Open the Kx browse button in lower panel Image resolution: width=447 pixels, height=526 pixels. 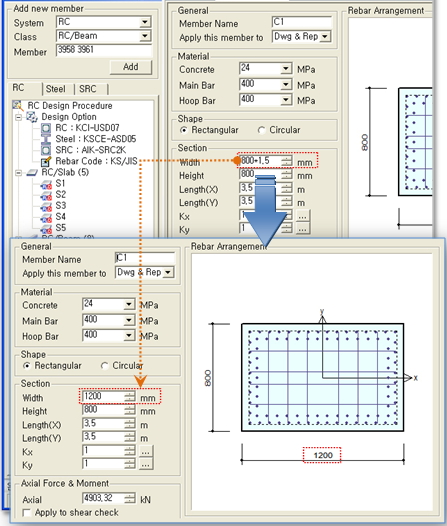tap(146, 452)
